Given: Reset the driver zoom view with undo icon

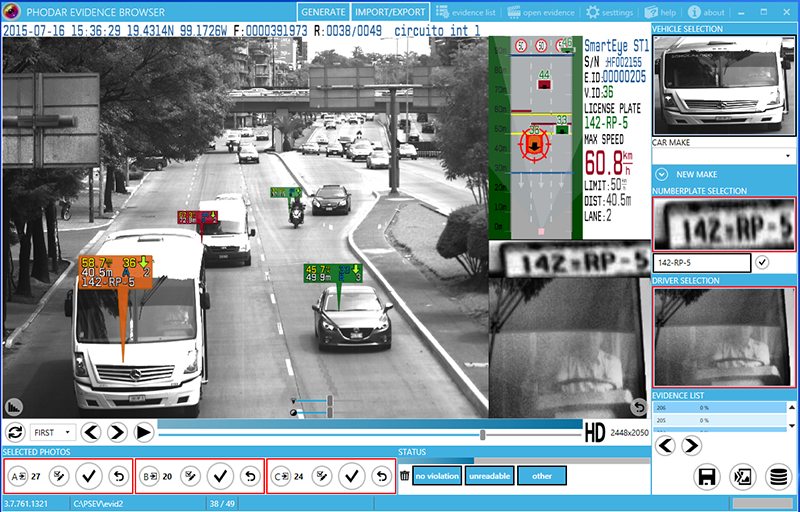Looking at the screenshot, I should point(639,407).
